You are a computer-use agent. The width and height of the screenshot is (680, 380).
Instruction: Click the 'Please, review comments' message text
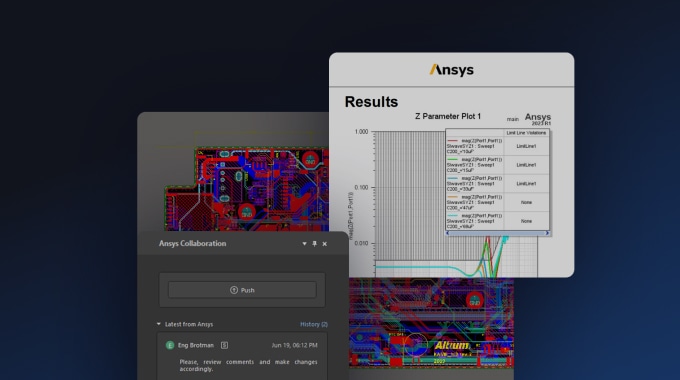(248, 365)
